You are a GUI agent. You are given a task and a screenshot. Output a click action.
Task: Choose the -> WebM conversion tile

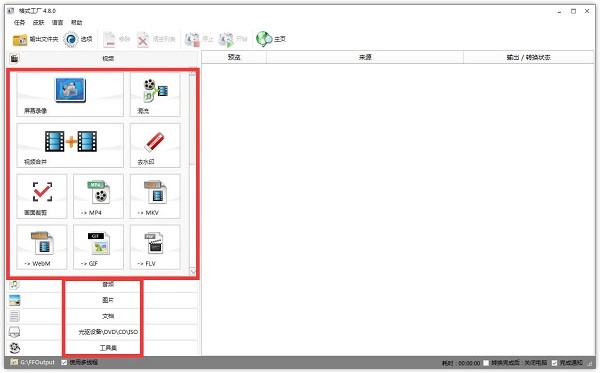point(42,247)
